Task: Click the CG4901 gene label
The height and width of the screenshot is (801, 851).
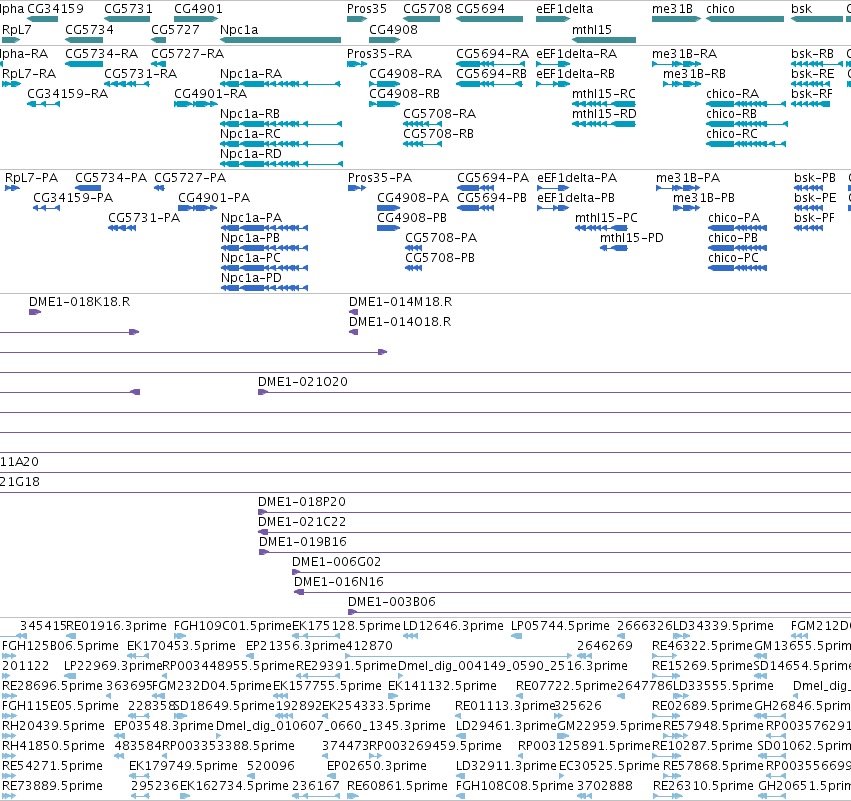Action: point(198,9)
